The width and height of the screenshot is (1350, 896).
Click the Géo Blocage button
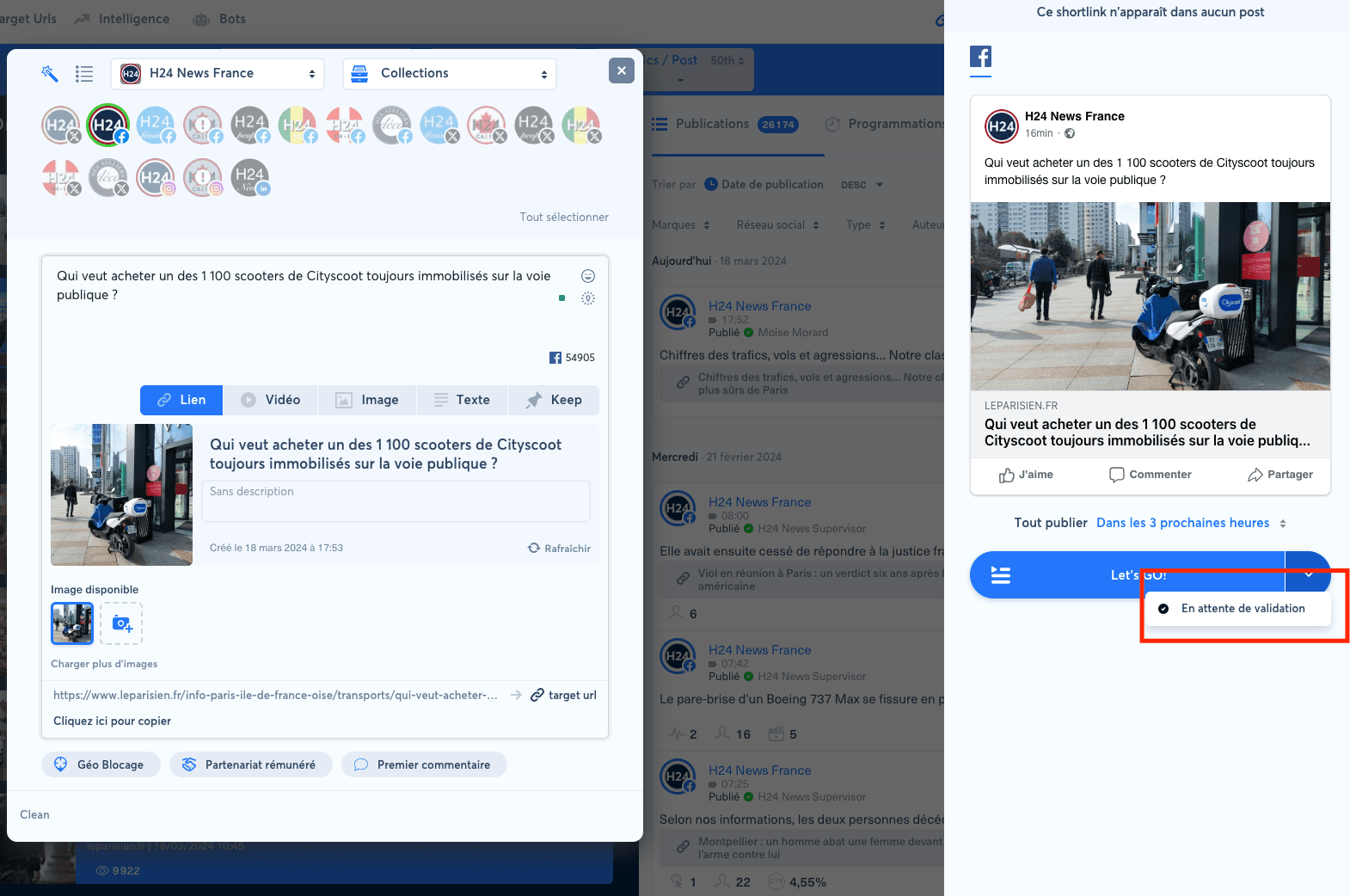(x=101, y=764)
